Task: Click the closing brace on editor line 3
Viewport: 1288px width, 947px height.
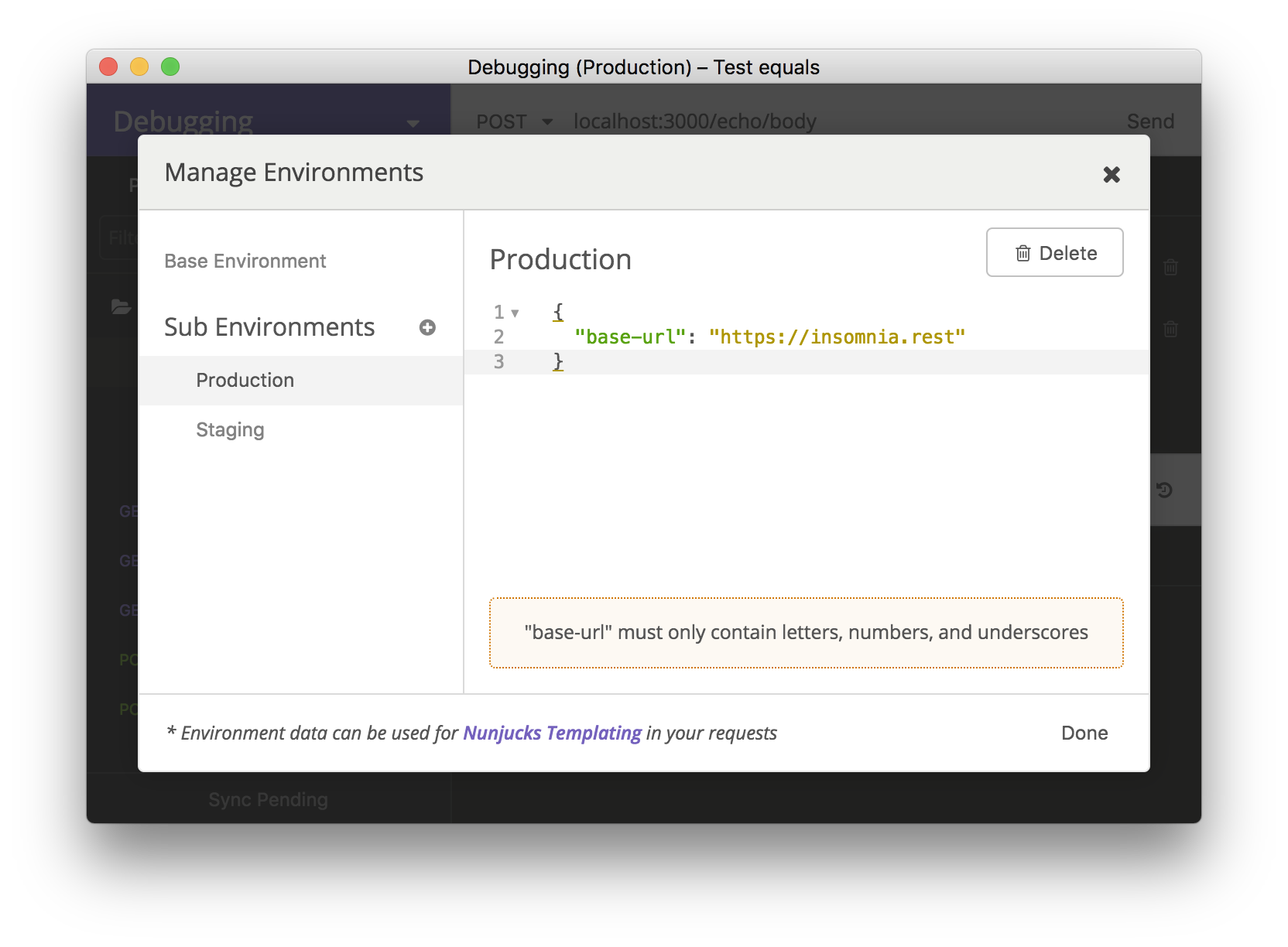Action: point(557,361)
